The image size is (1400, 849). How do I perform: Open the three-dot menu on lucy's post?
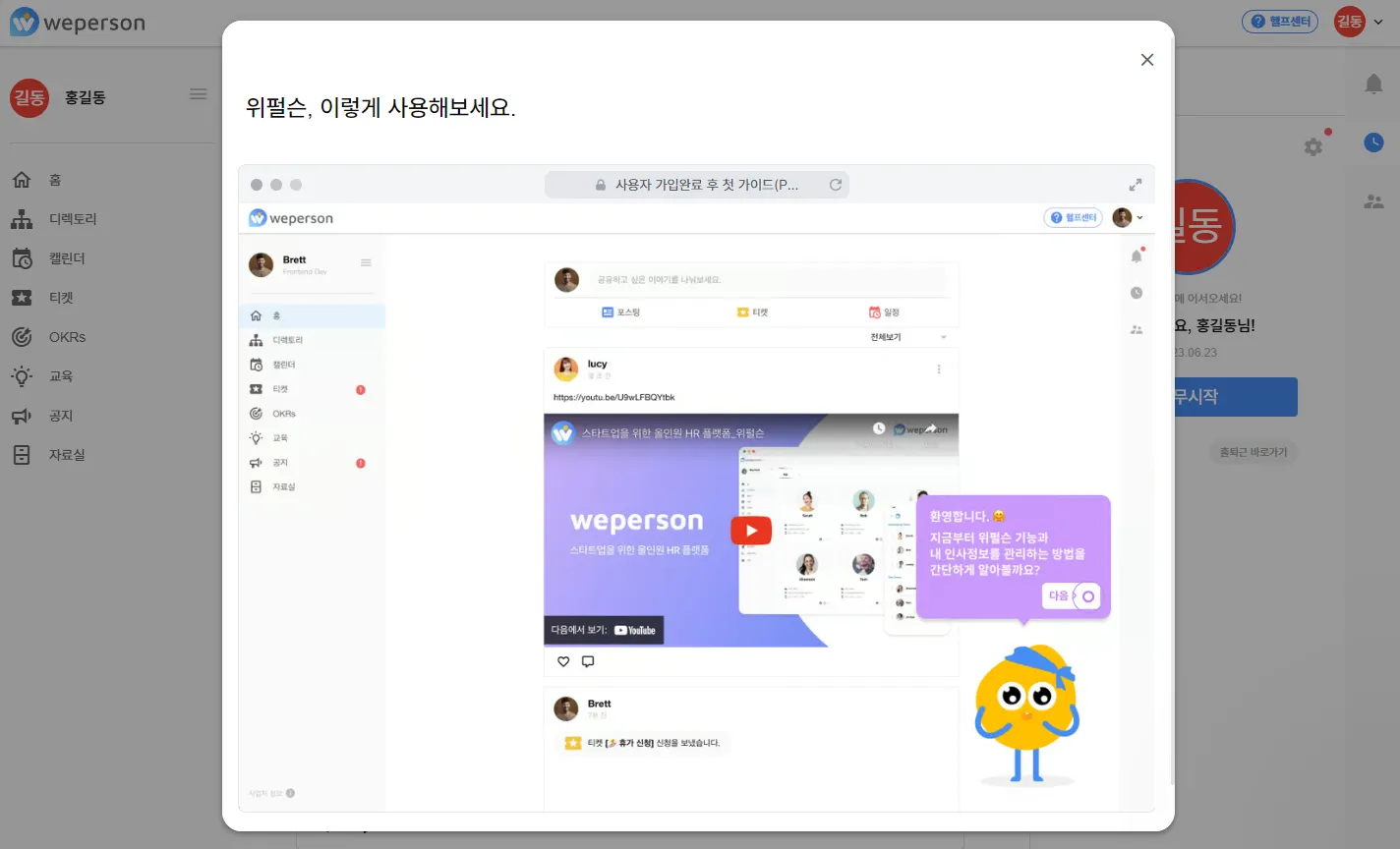point(939,369)
